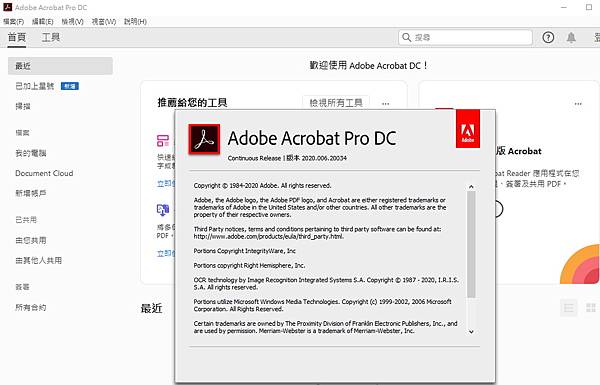This screenshot has width=600, height=385.
Task: Select 所有合約 in the sidebar
Action: [31, 307]
